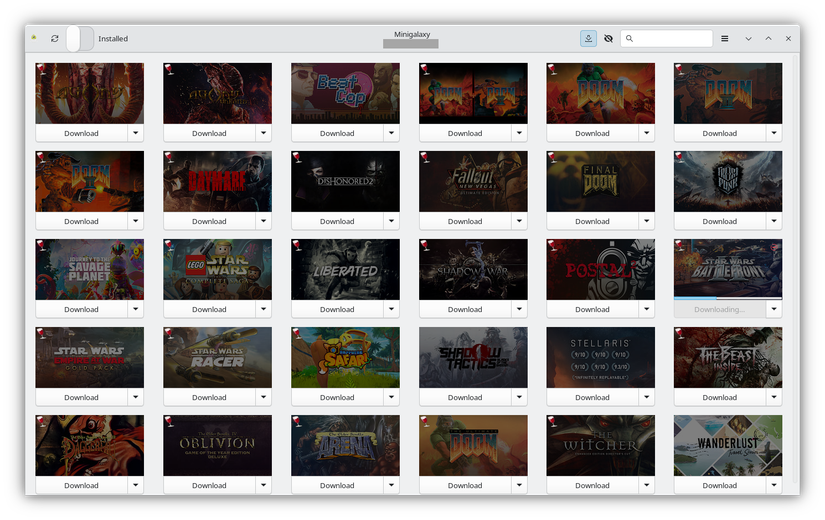Download Final DOOM

tap(592, 221)
